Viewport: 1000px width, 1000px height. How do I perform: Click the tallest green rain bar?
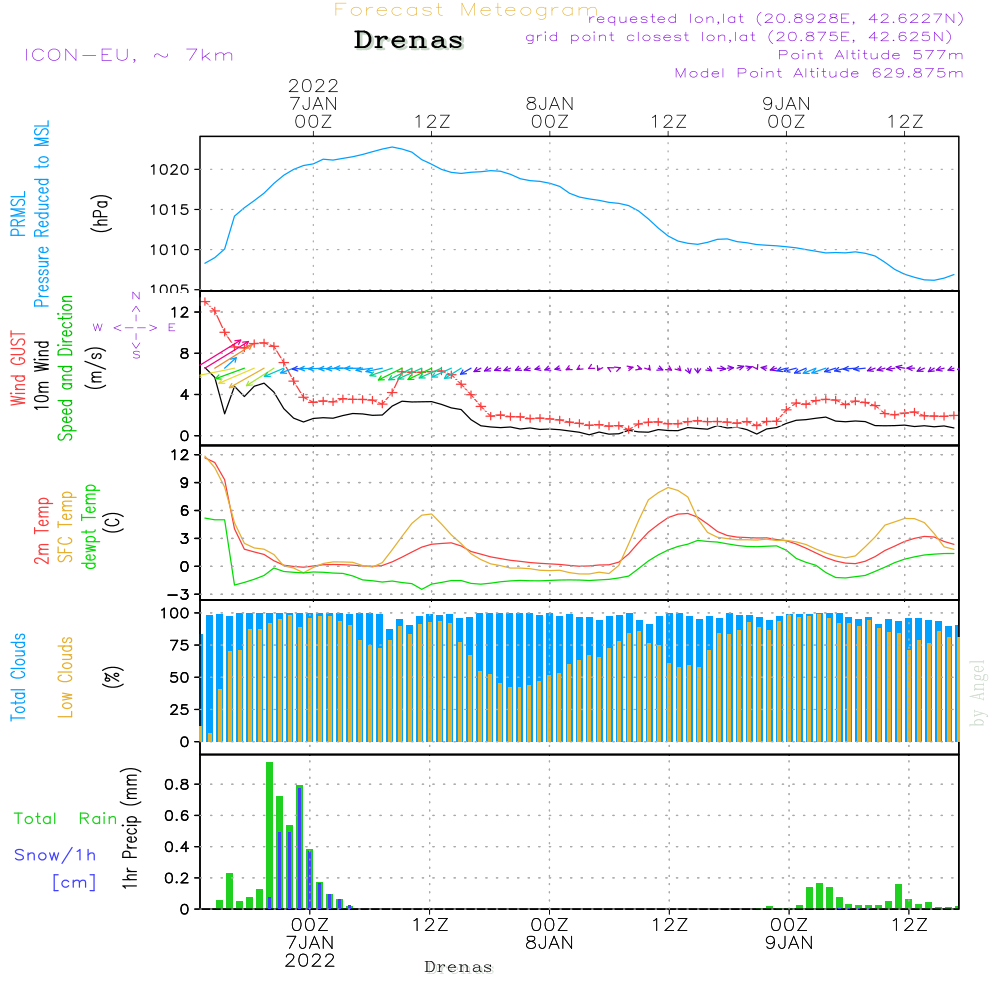[x=270, y=835]
